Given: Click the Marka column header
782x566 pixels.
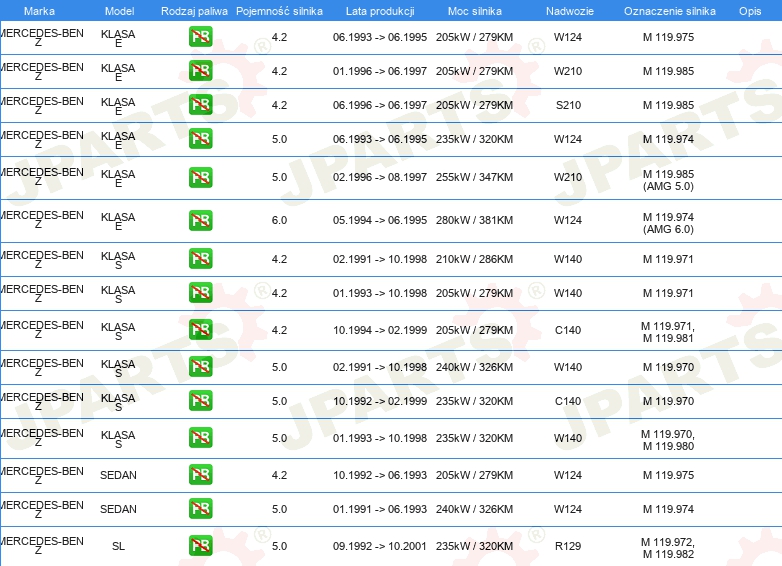Looking at the screenshot, I should click(x=39, y=11).
